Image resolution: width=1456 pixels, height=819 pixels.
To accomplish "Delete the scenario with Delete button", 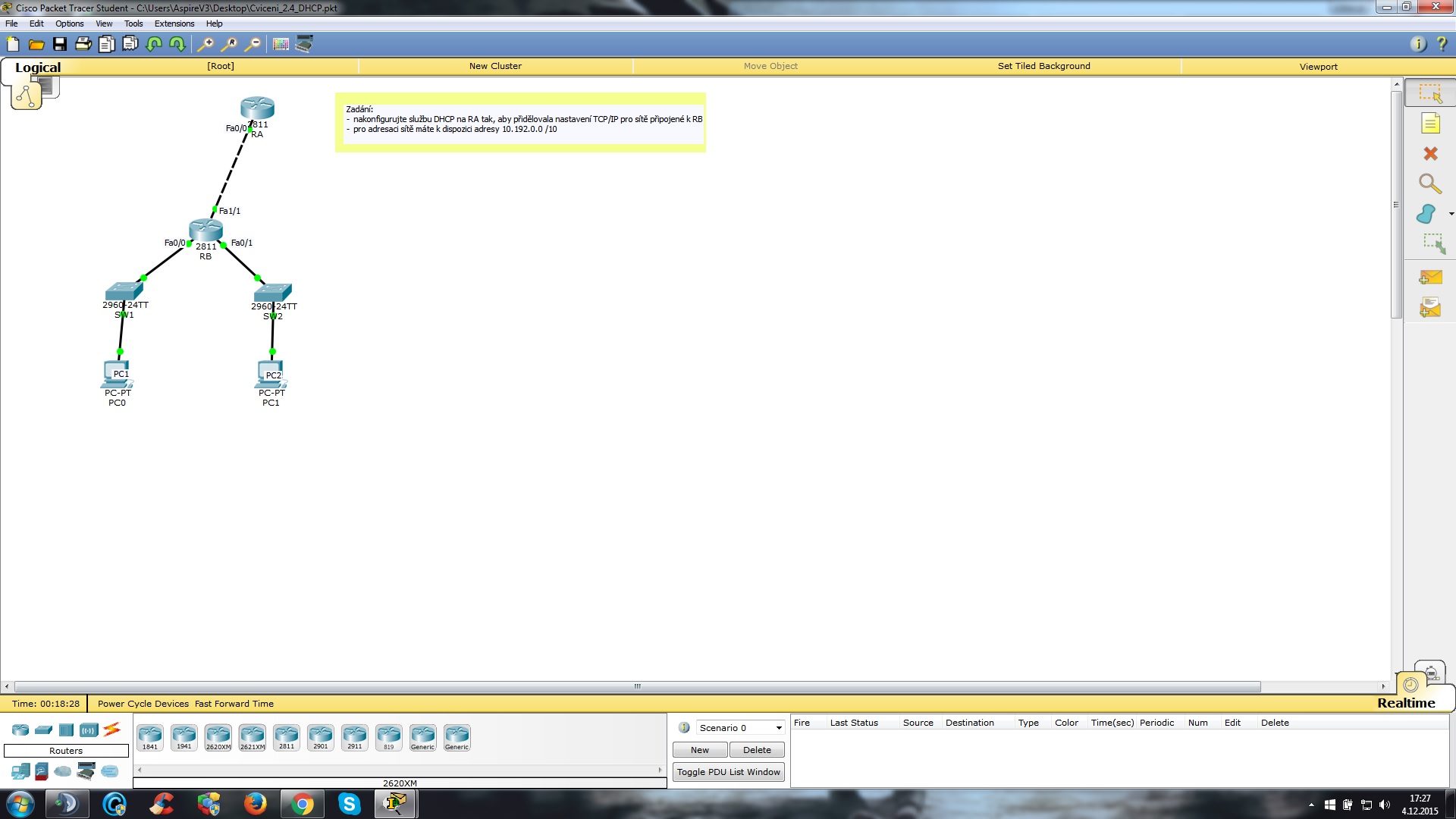I will [757, 750].
